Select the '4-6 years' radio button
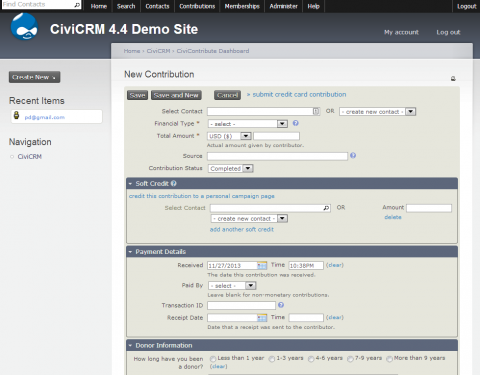 [311, 359]
